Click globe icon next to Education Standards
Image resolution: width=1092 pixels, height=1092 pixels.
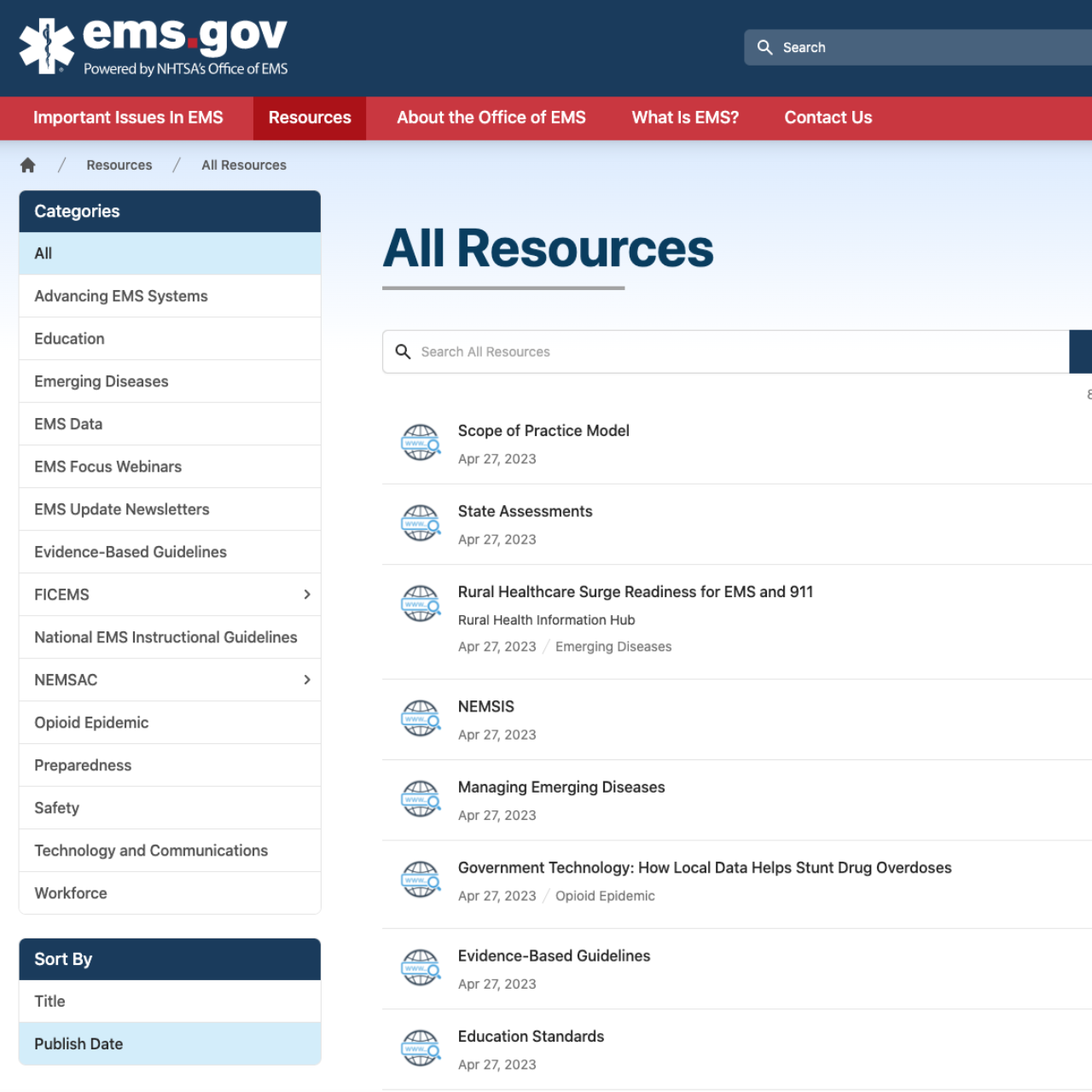421,1049
